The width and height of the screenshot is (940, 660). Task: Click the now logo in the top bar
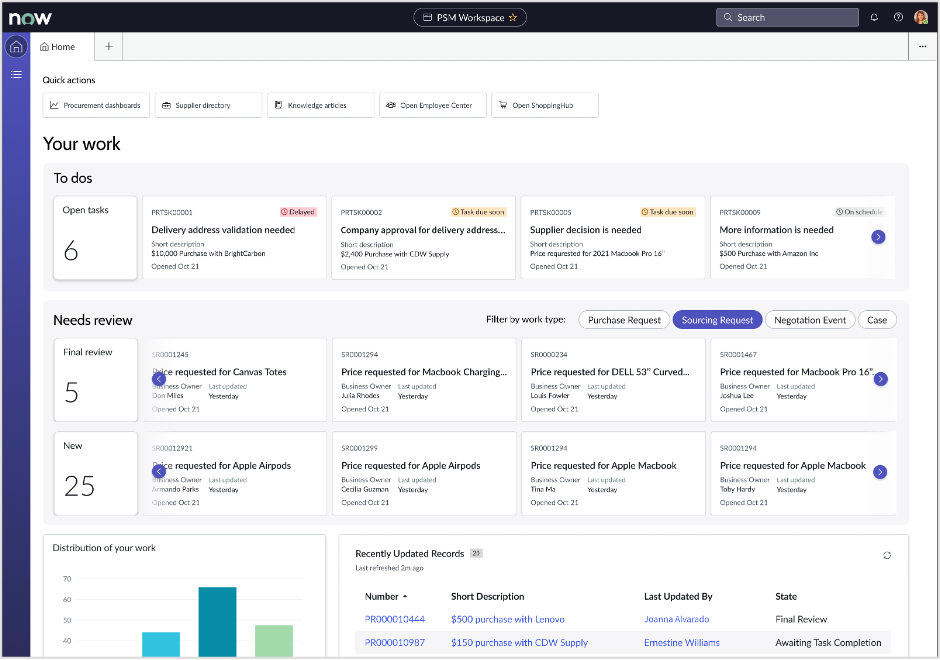[30, 17]
